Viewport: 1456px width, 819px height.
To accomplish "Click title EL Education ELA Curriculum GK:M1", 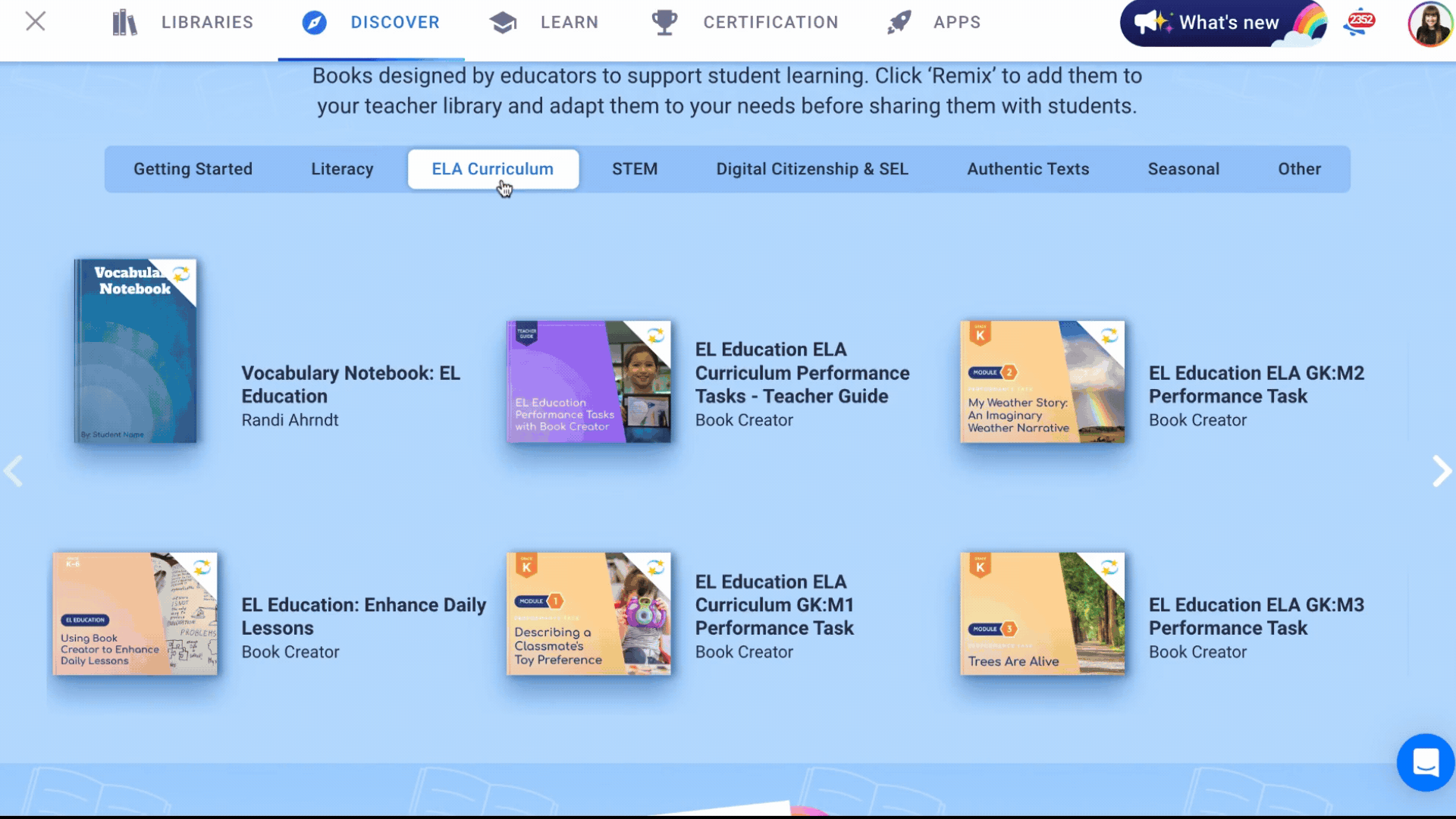I will [774, 605].
